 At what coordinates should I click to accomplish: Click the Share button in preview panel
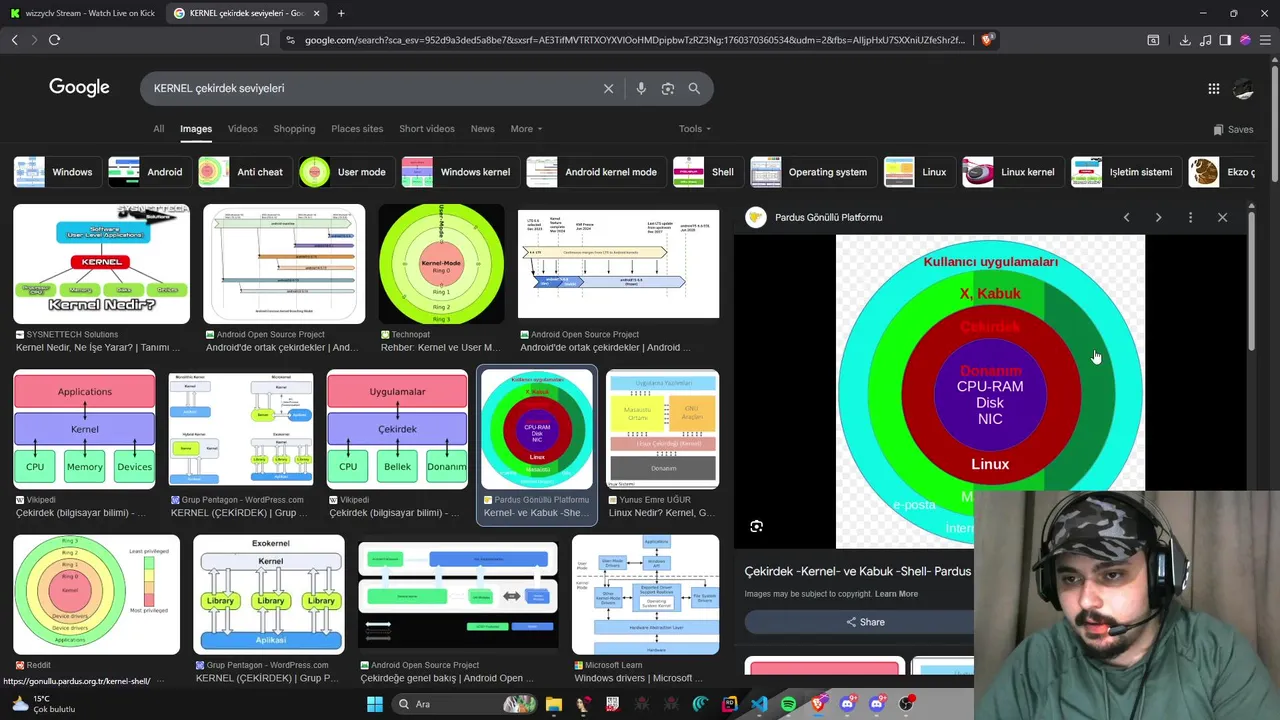(865, 622)
